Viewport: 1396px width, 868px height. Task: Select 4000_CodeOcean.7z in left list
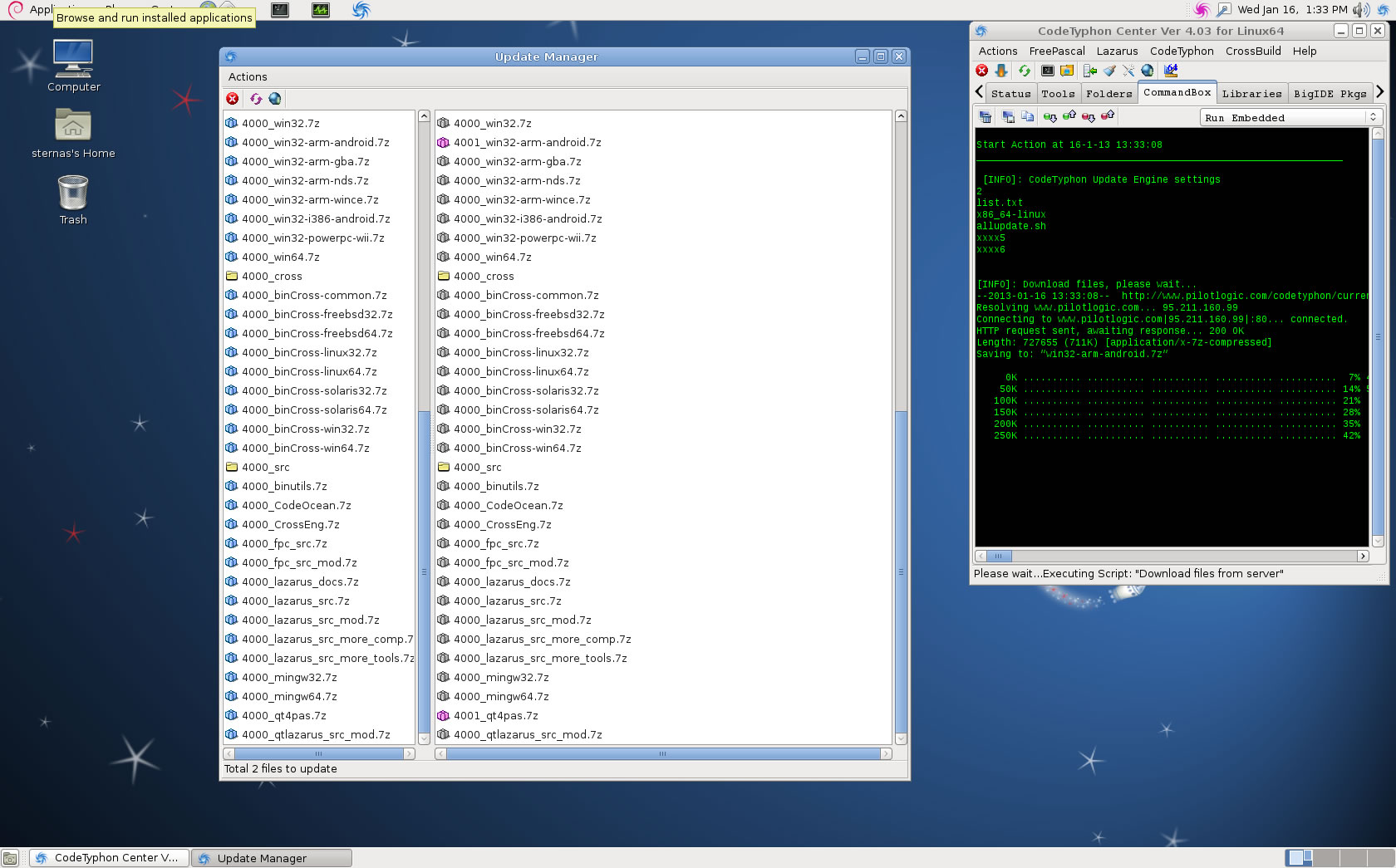288,505
